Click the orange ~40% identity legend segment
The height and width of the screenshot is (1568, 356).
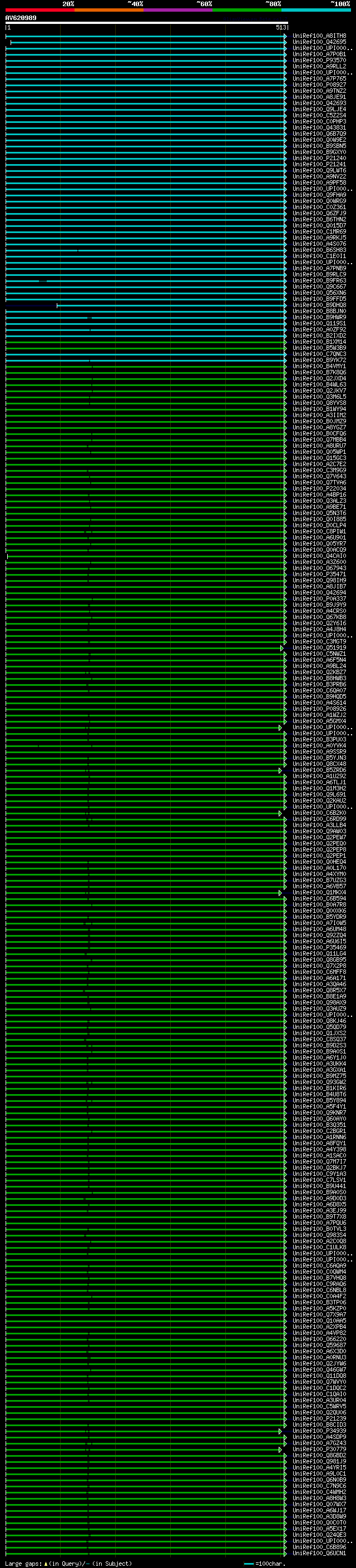(109, 10)
